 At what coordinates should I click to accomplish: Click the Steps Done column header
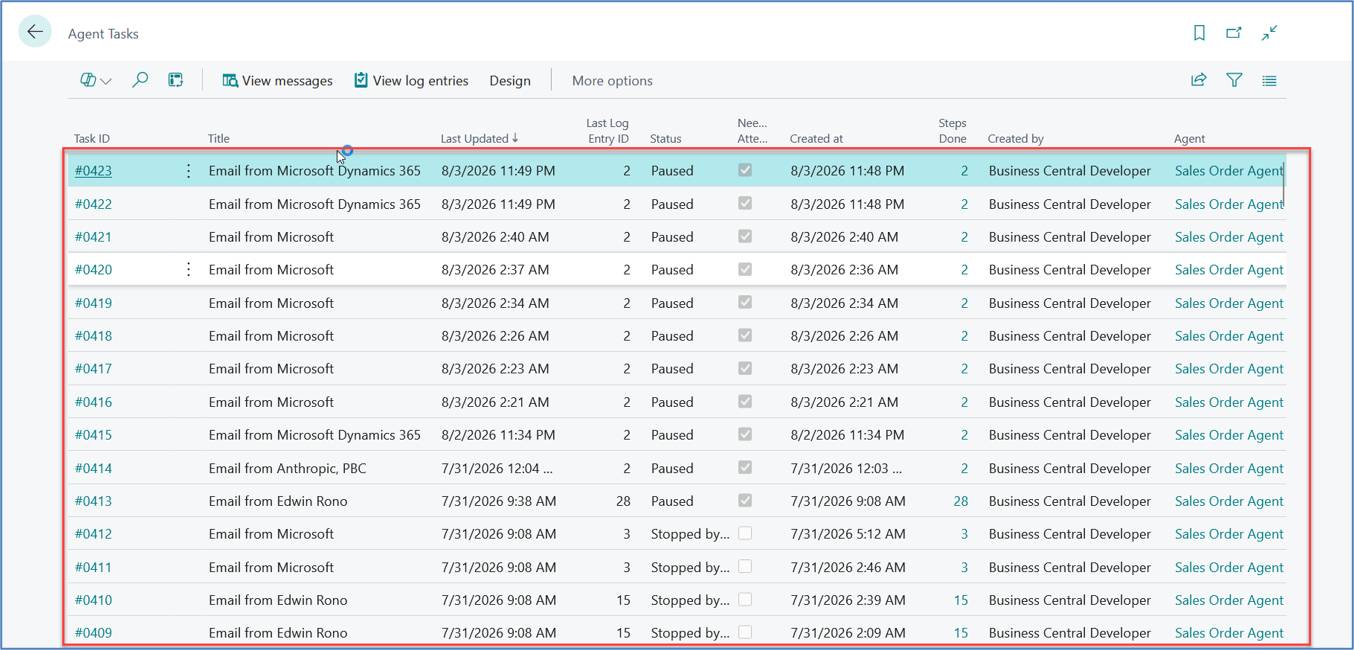point(952,131)
